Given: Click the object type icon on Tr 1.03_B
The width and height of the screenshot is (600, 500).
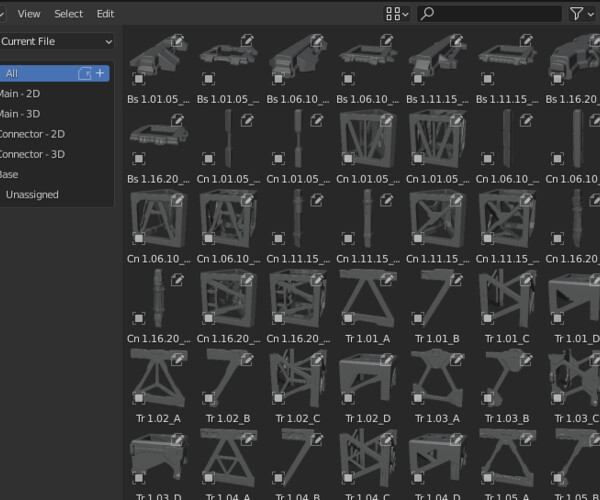Looking at the screenshot, I should point(488,398).
